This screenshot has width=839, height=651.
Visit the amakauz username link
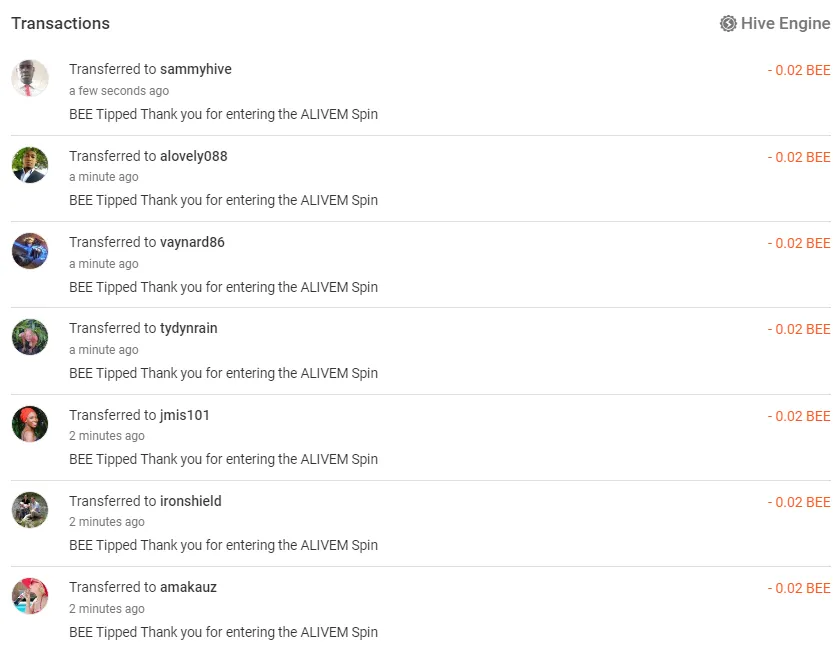coord(188,587)
